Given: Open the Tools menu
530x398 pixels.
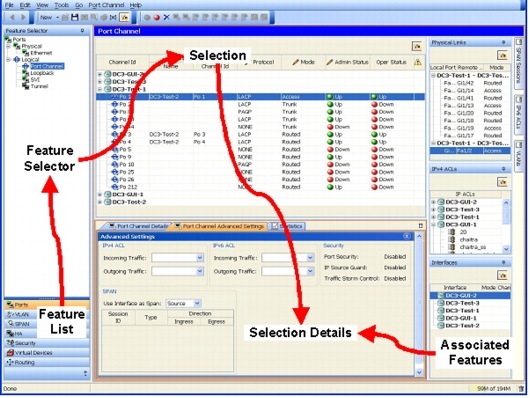Looking at the screenshot, I should pyautogui.click(x=62, y=5).
